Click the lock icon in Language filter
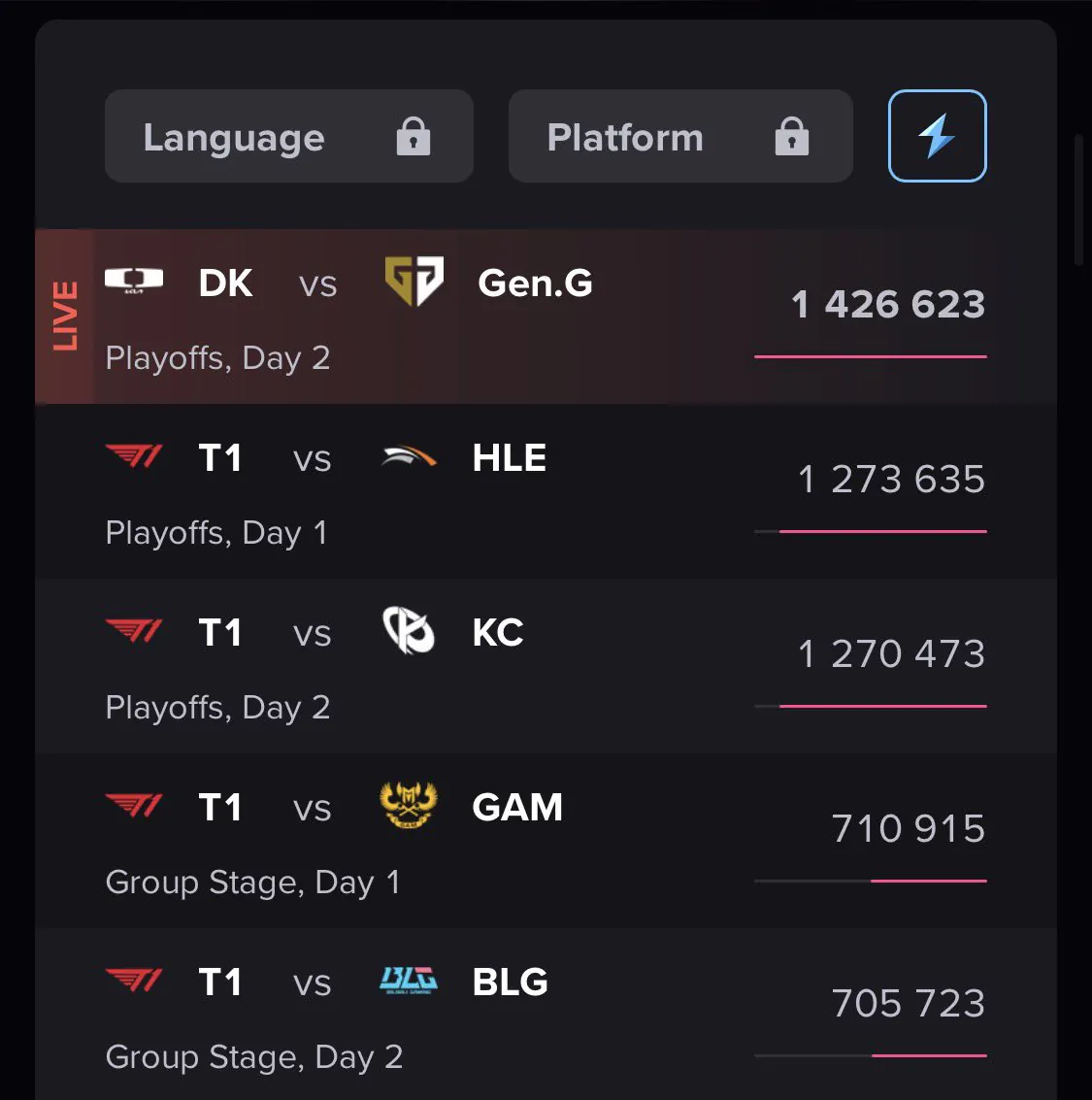1092x1100 pixels. (x=414, y=136)
